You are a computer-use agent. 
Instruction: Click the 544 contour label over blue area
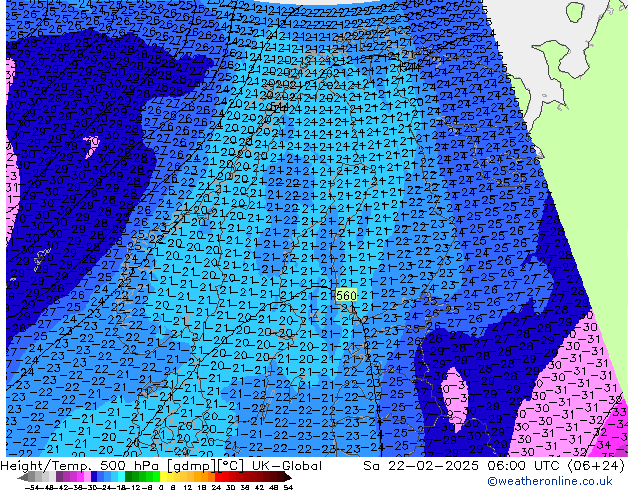[279, 107]
